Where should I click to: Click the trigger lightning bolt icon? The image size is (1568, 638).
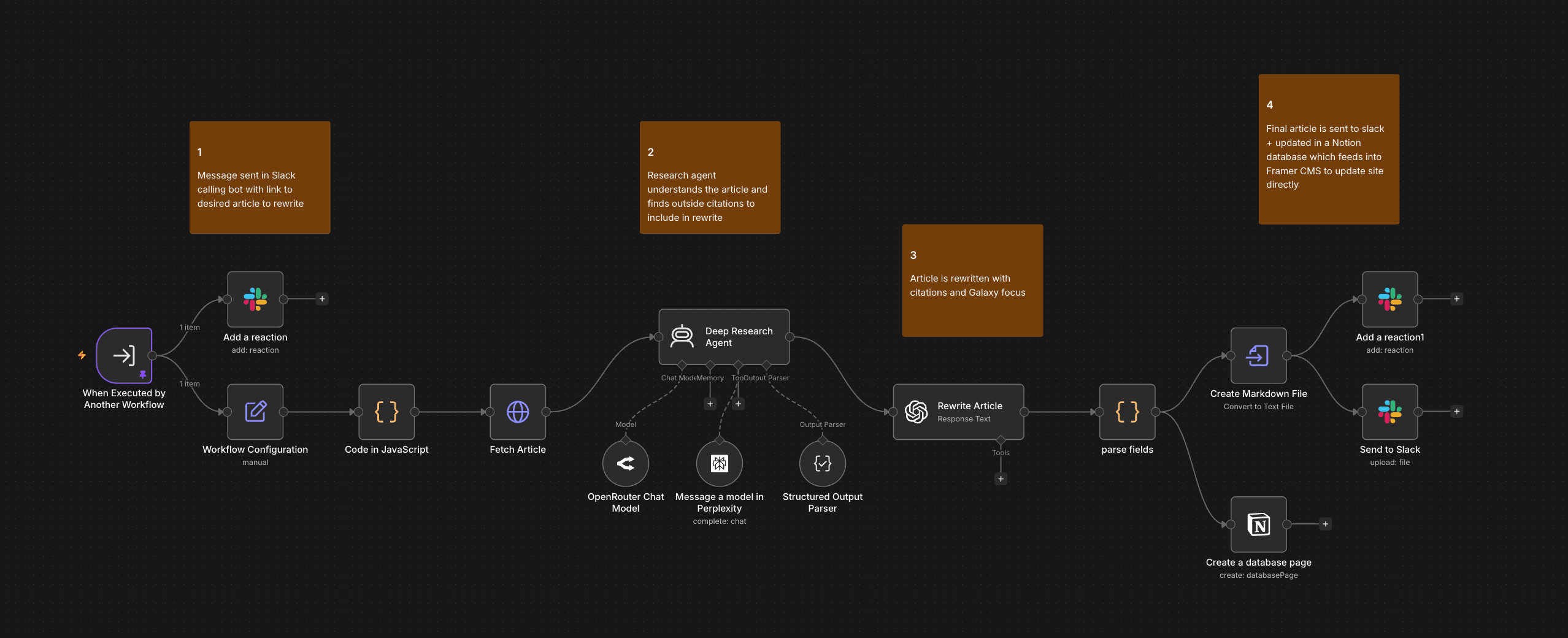pyautogui.click(x=82, y=355)
